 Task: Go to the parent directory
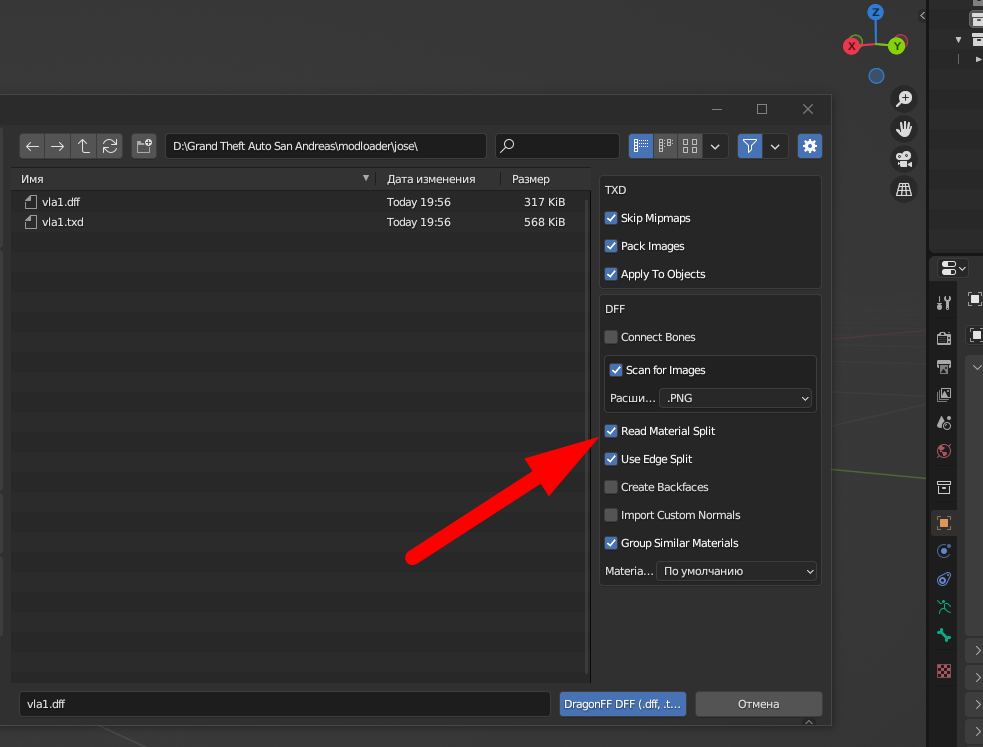click(84, 146)
